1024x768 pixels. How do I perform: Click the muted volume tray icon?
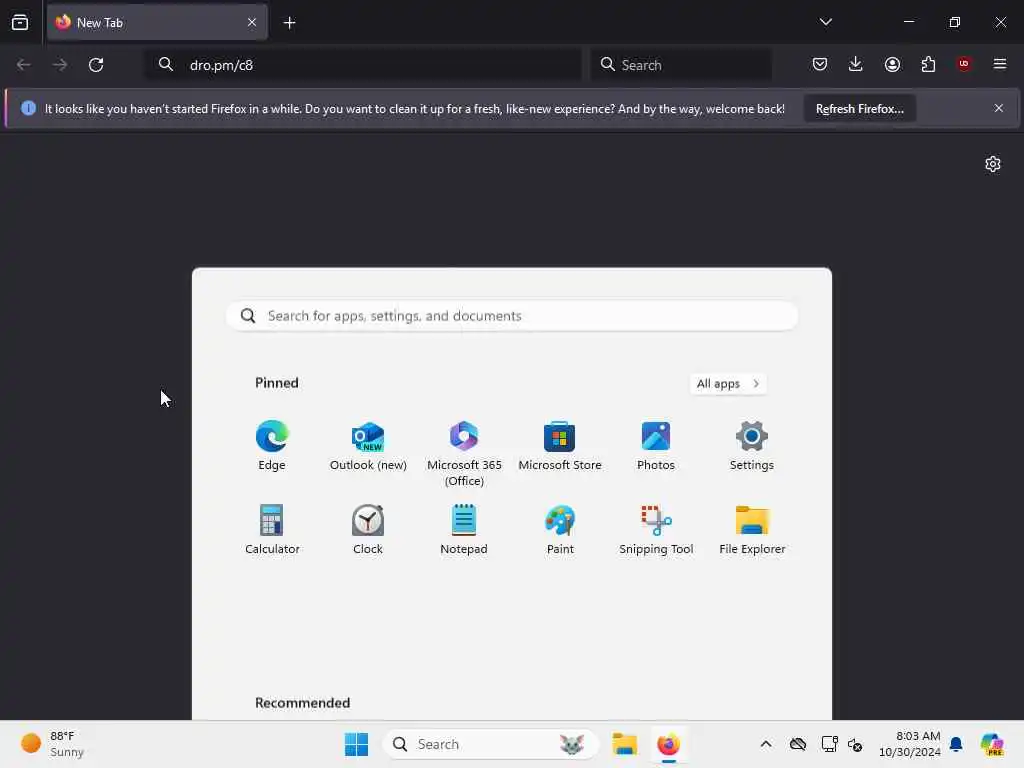pos(855,744)
